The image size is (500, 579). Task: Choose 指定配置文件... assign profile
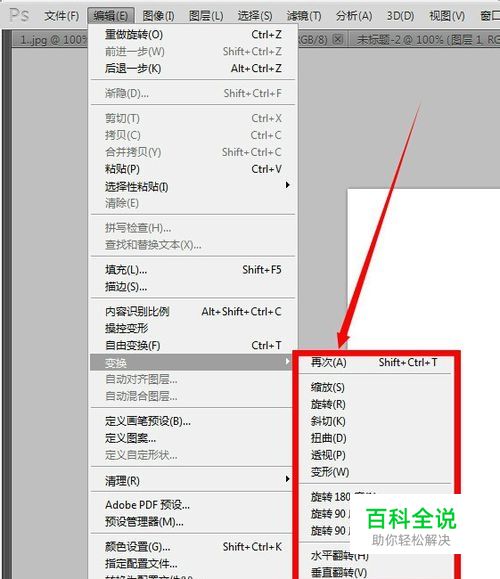[x=191, y=563]
